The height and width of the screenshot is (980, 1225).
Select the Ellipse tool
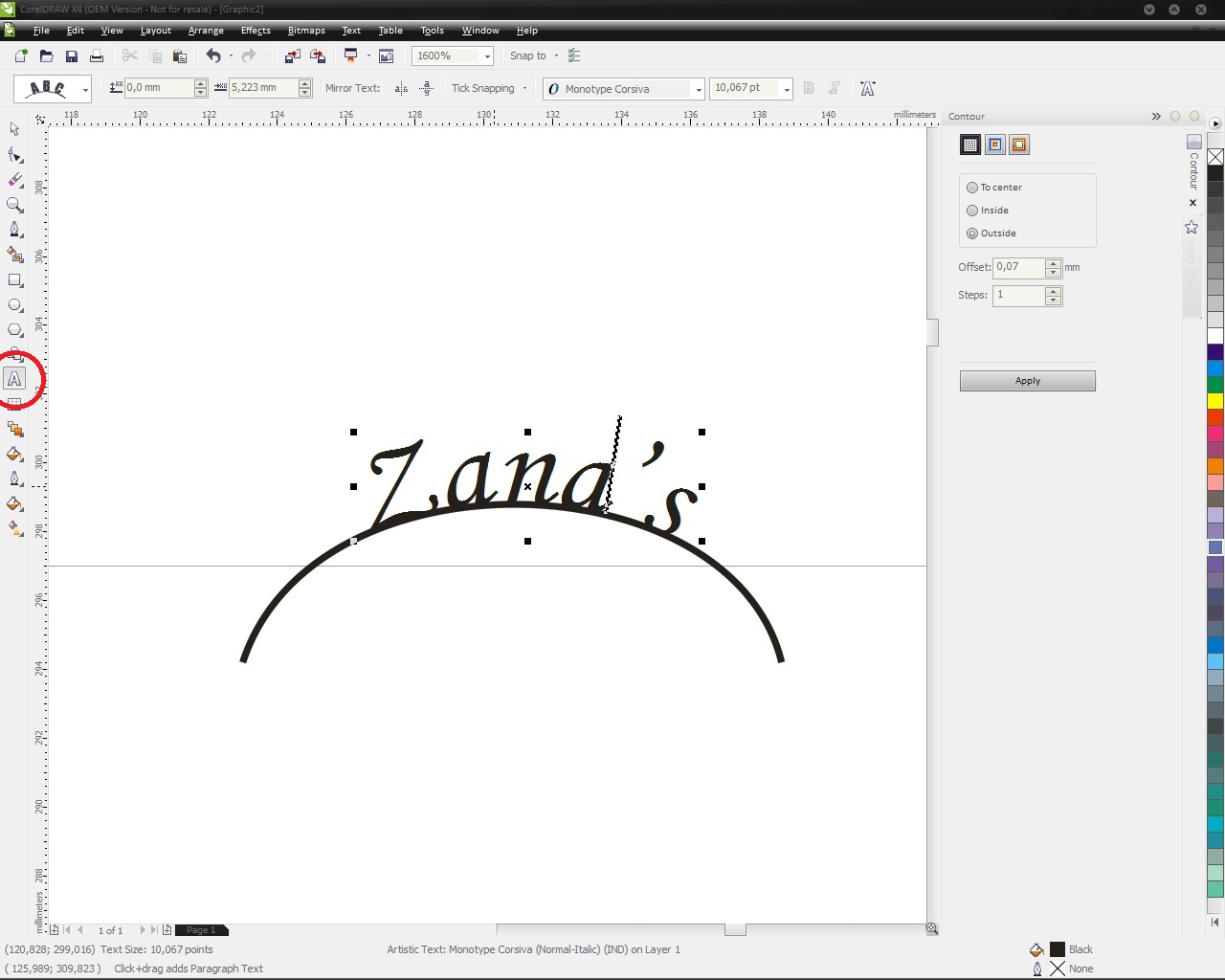pos(14,304)
